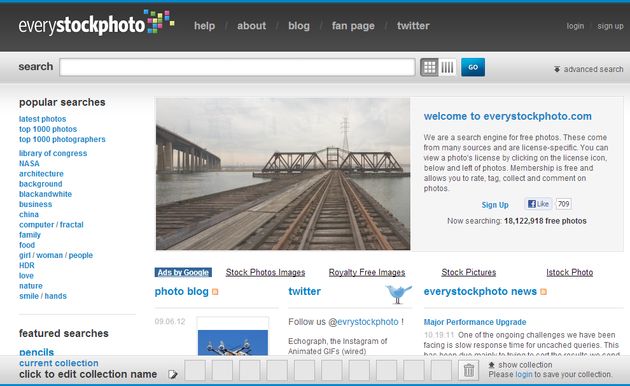
Task: Click the sign up link in header
Action: pyautogui.click(x=610, y=26)
